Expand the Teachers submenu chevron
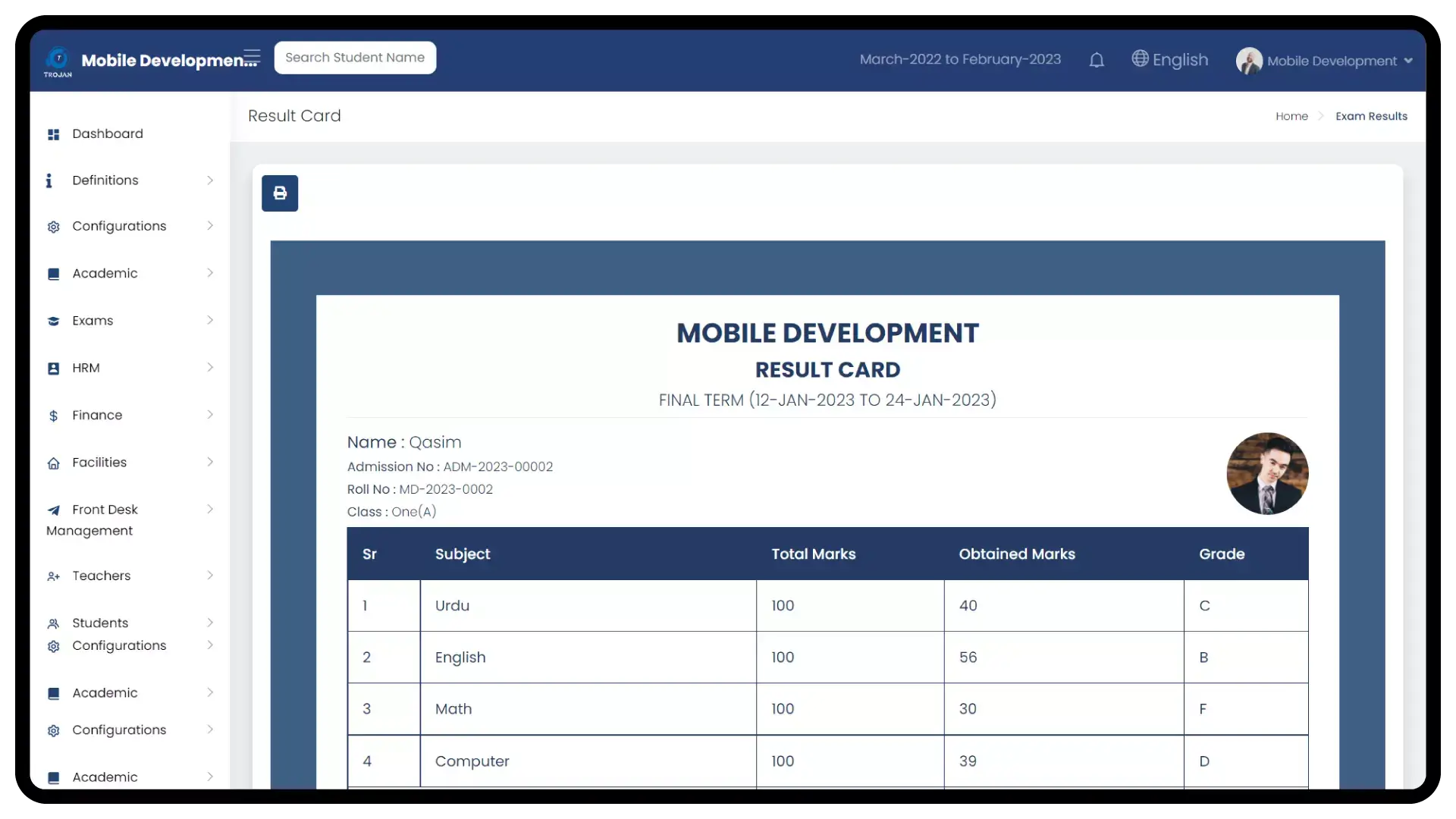This screenshot has width=1456, height=819. tap(210, 575)
